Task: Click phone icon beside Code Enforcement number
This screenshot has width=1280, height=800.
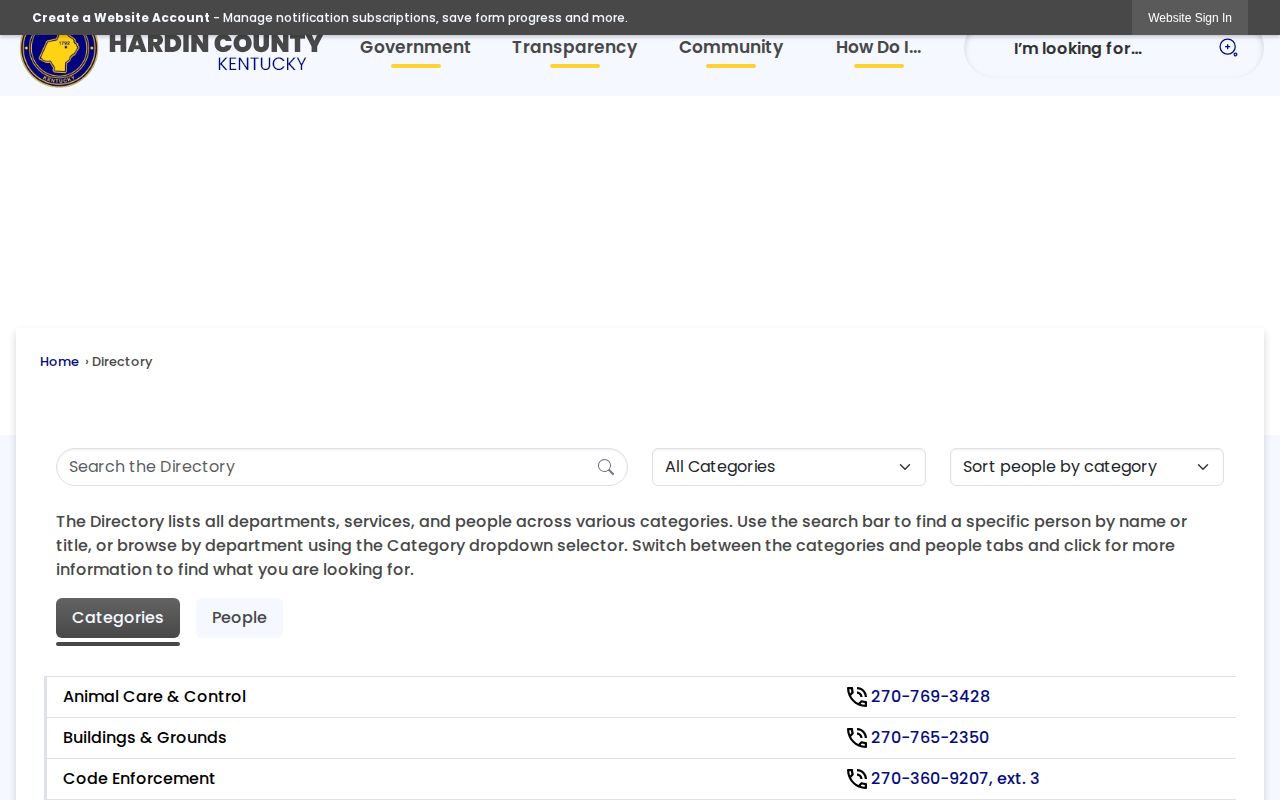Action: pyautogui.click(x=856, y=779)
